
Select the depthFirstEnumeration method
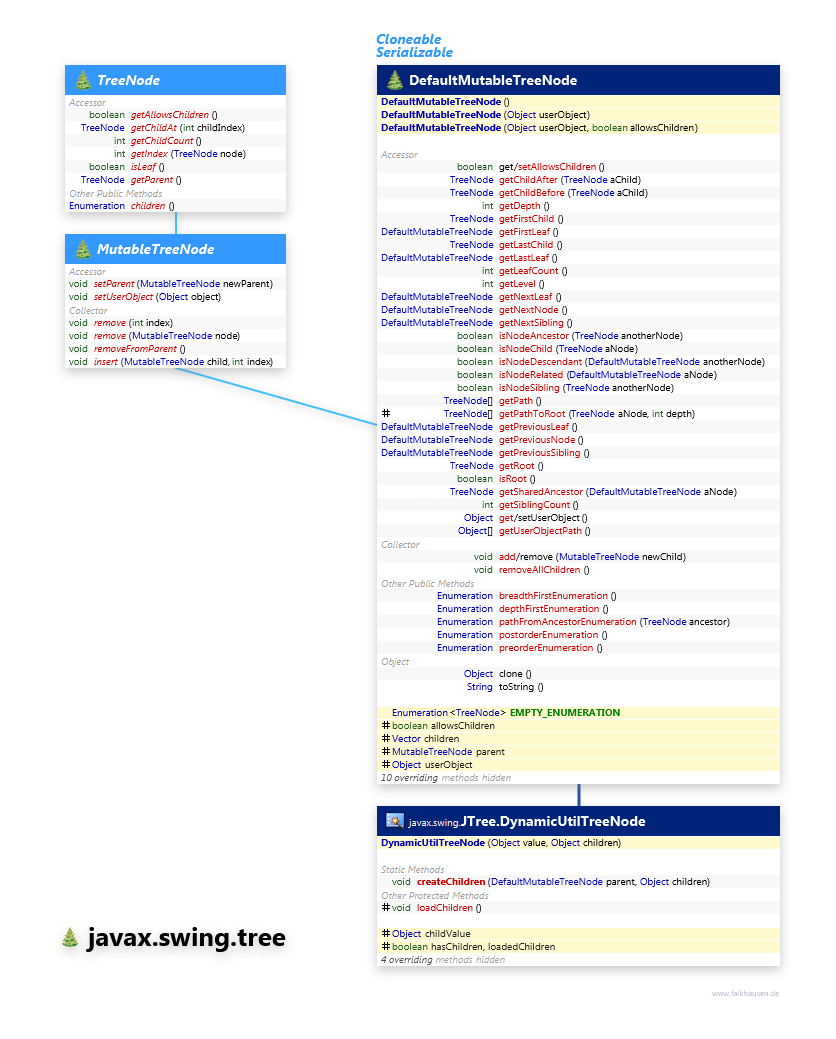click(x=549, y=609)
